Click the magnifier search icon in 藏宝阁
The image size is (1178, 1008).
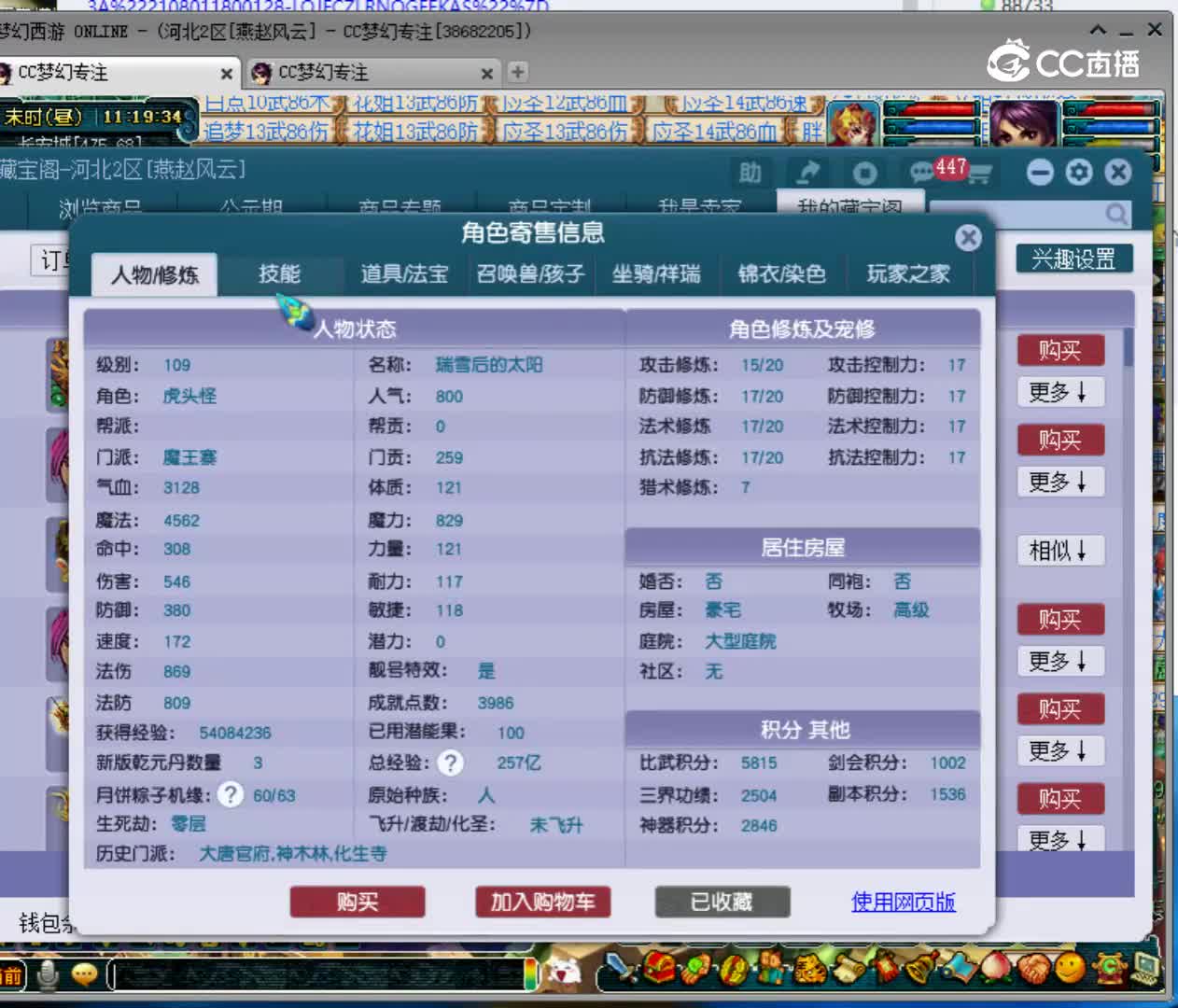click(x=1116, y=214)
